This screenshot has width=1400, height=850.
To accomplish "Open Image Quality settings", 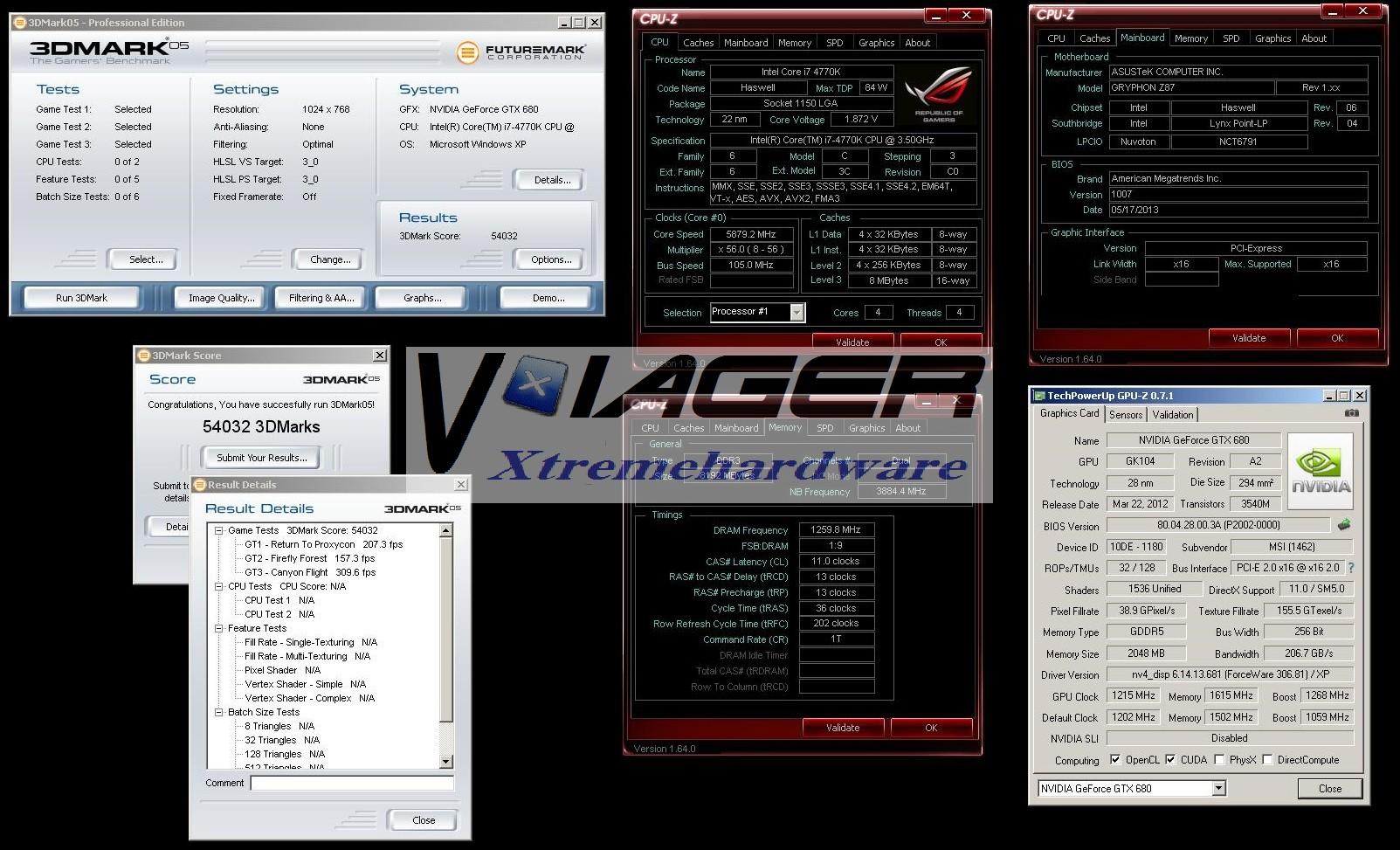I will pos(222,298).
